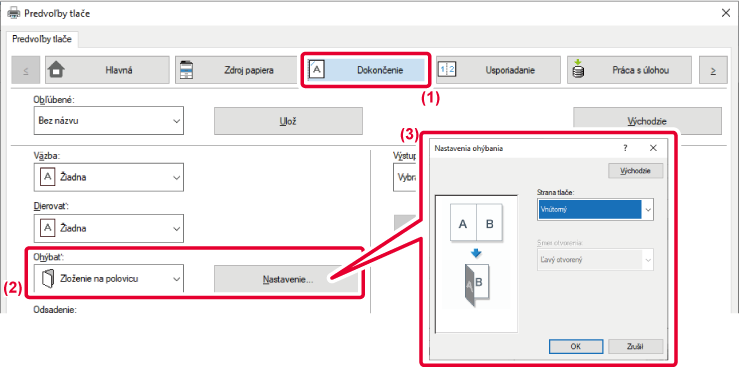Click the Ulož button
The width and height of the screenshot is (739, 371).
tap(288, 121)
